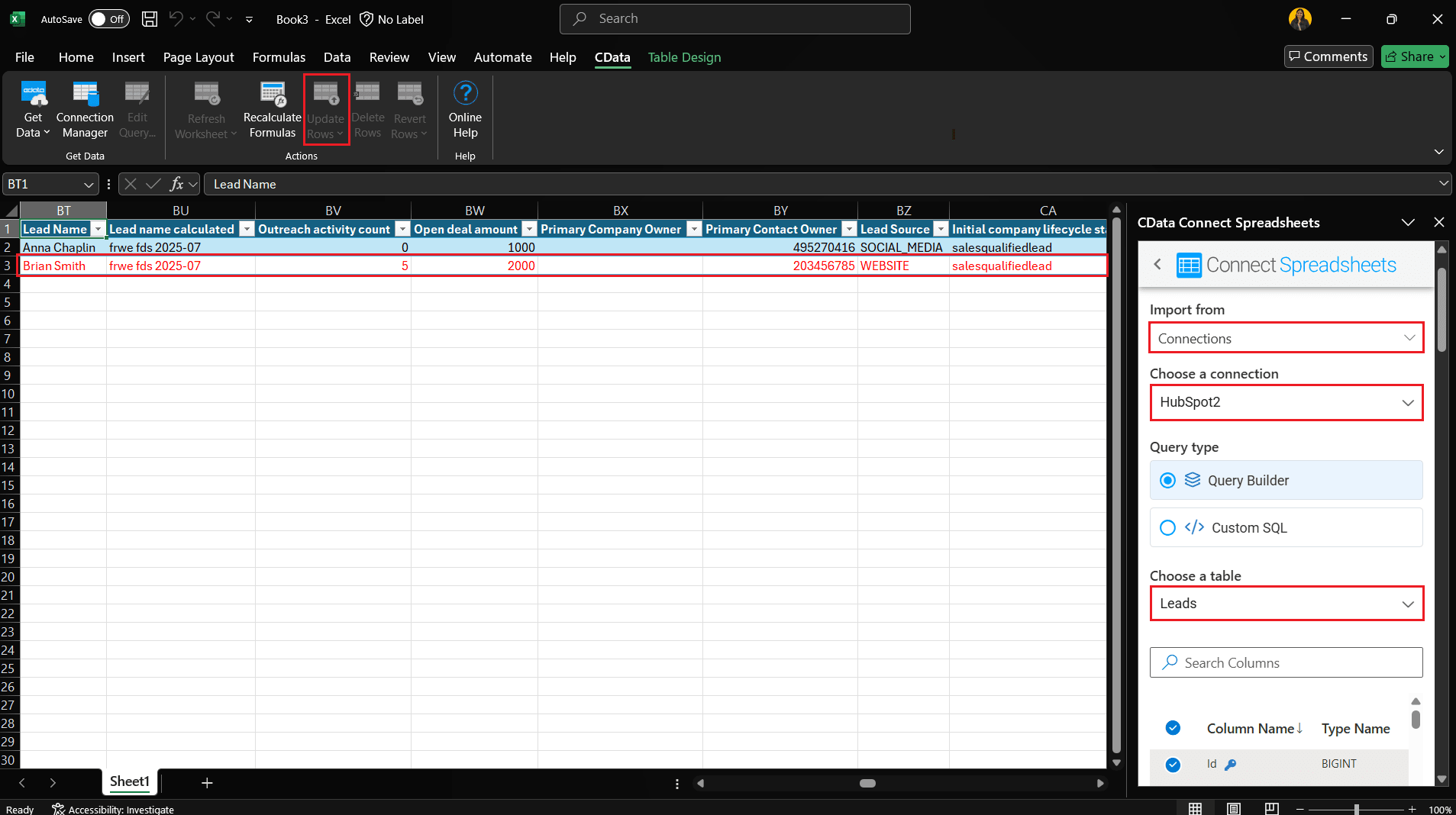Switch to the Table Design tab
This screenshot has height=815, width=1456.
coord(684,57)
